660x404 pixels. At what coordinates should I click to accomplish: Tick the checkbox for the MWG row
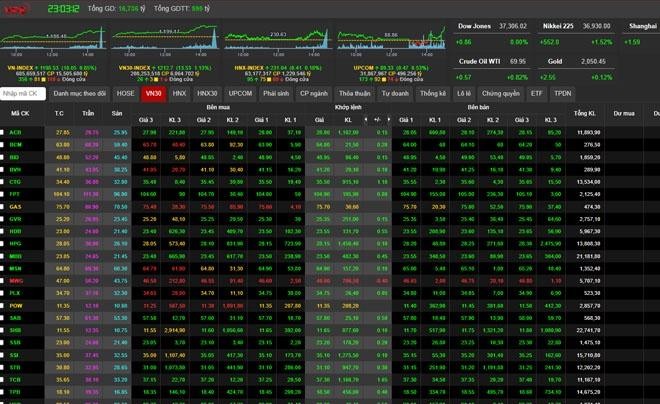tap(2, 281)
